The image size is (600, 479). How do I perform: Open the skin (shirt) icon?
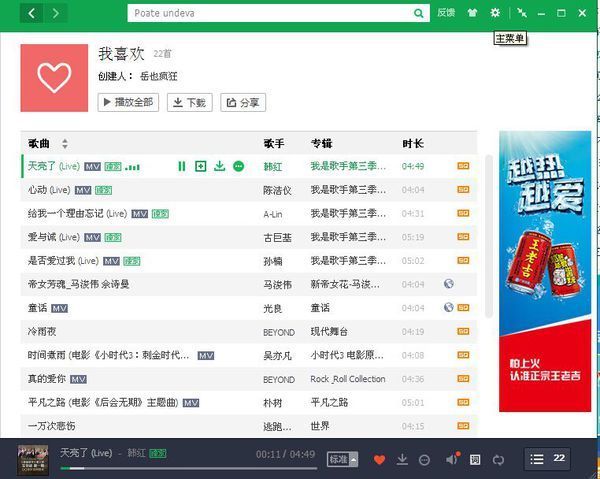pos(472,13)
